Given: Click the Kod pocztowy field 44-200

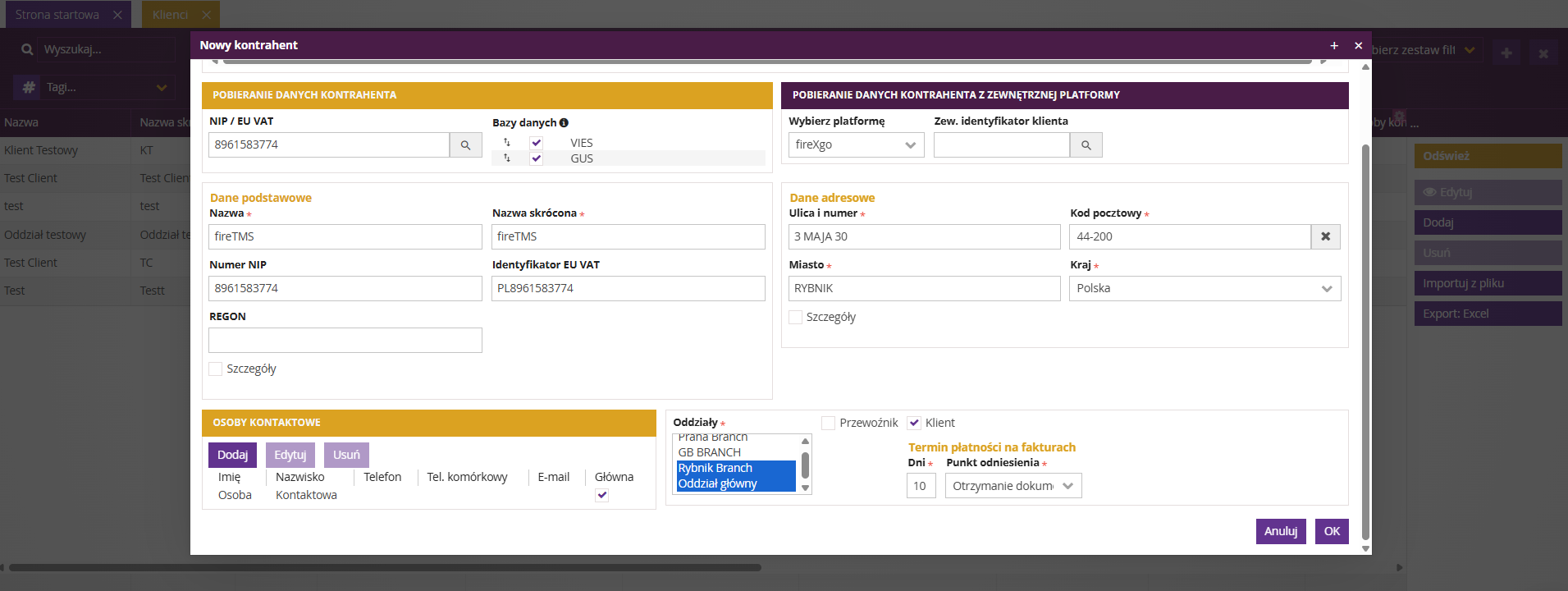Looking at the screenshot, I should point(1190,236).
